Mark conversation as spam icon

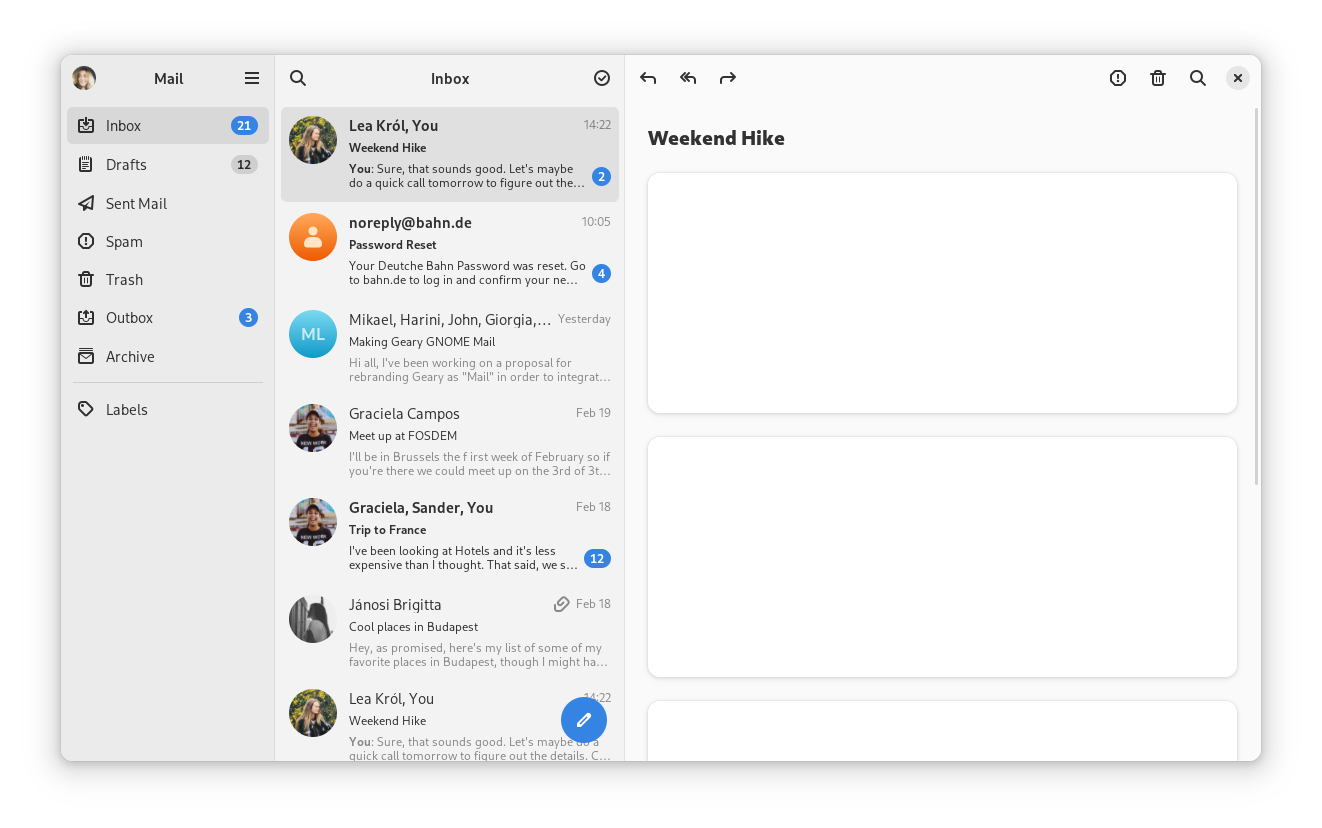pyautogui.click(x=1118, y=78)
